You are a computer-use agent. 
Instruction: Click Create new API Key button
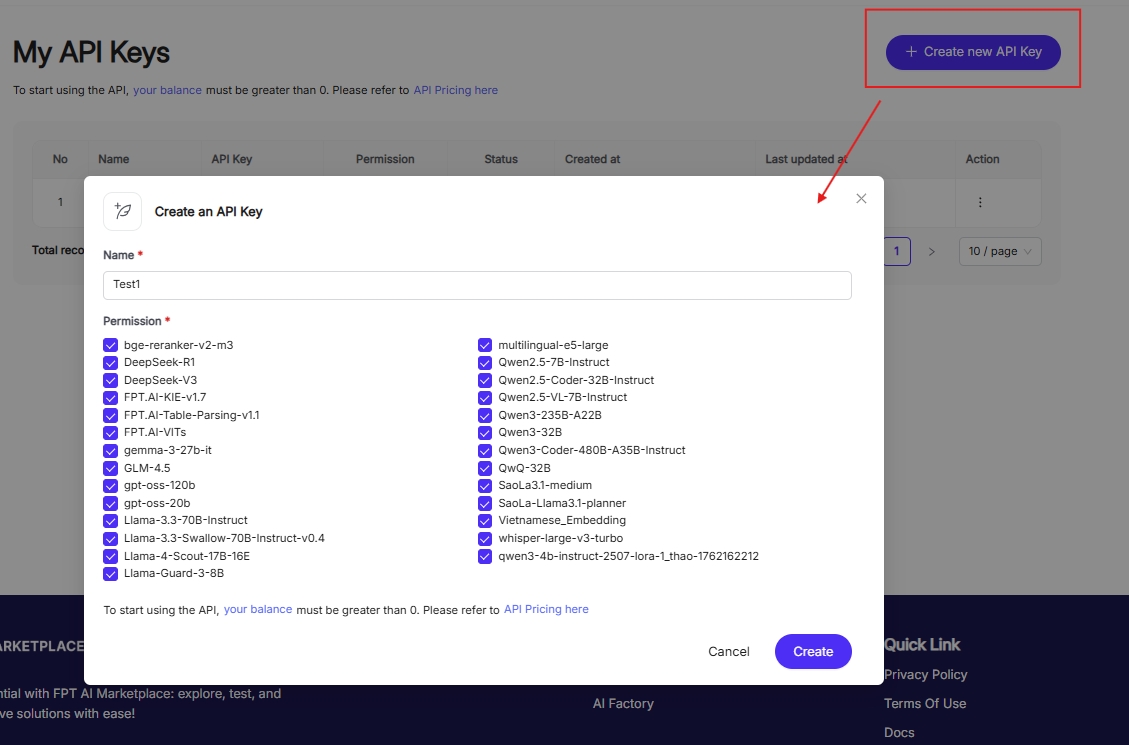pos(973,52)
